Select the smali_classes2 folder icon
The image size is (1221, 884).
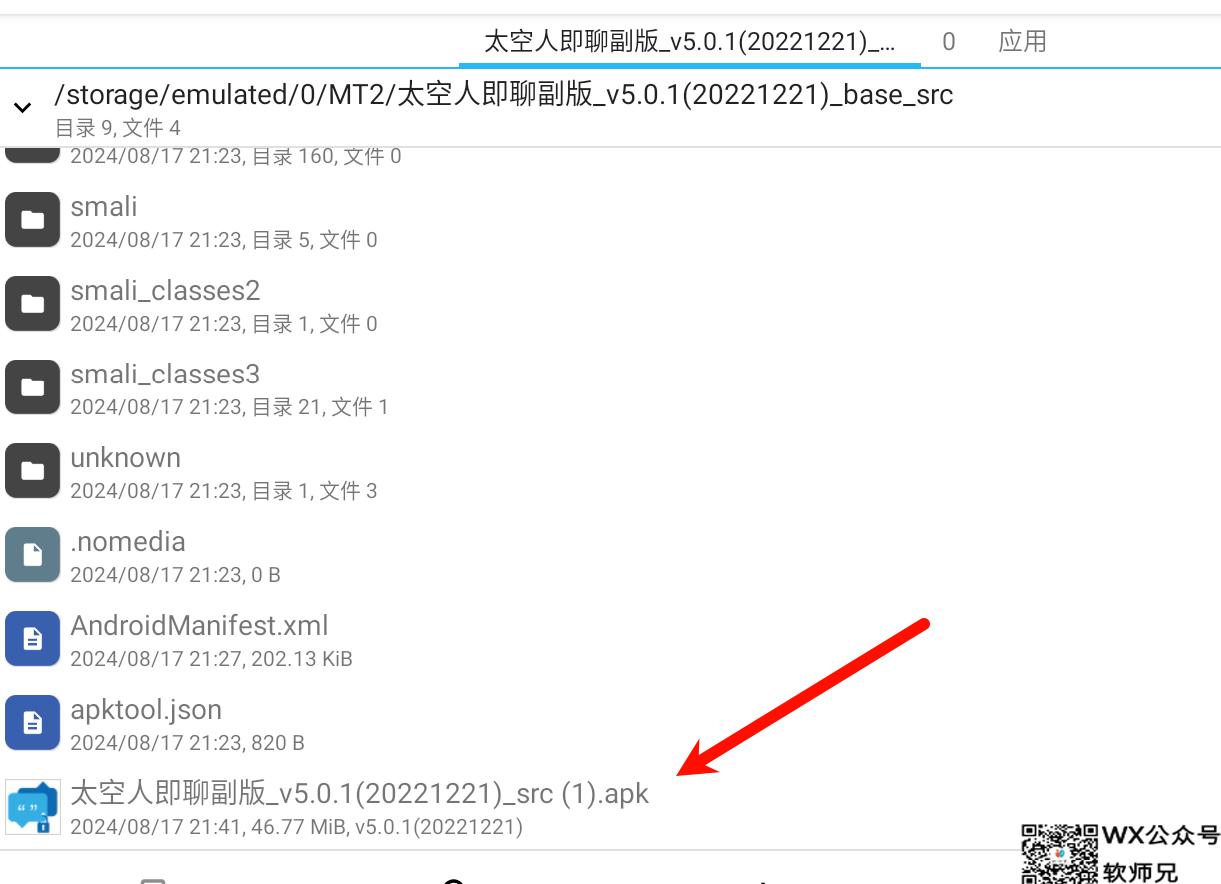[x=32, y=304]
